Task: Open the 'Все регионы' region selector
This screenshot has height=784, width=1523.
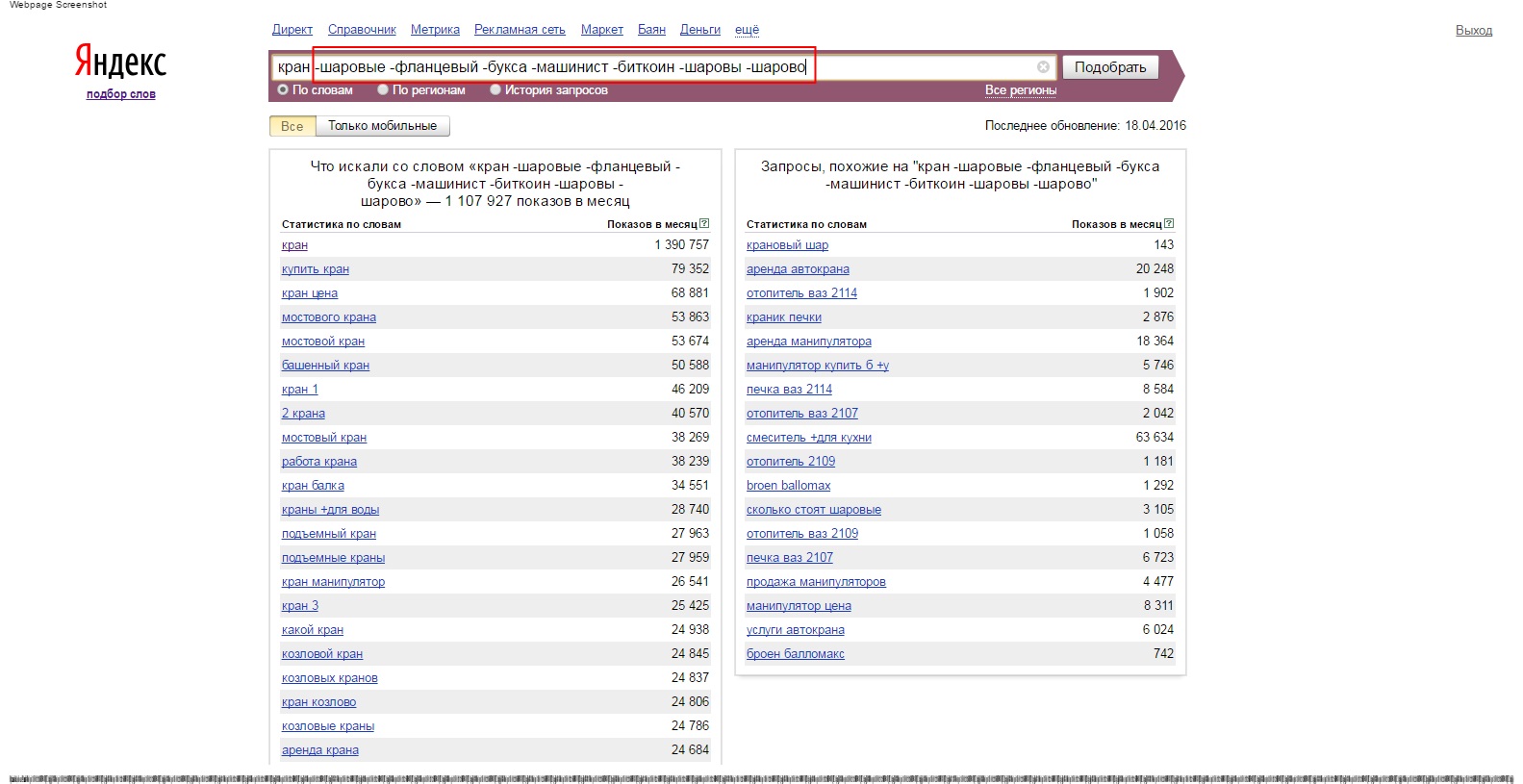Action: (1021, 90)
